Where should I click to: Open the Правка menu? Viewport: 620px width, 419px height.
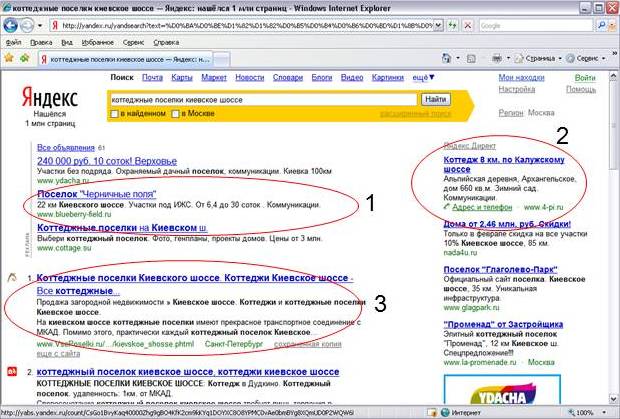coord(41,42)
